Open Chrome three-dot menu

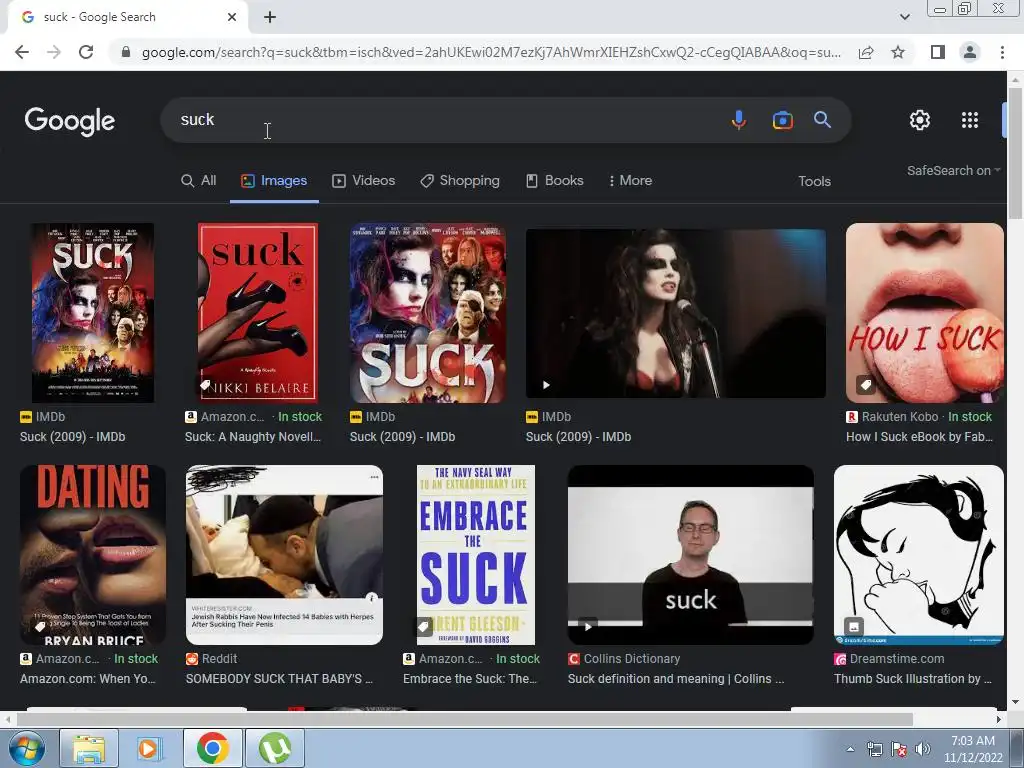click(x=1002, y=52)
